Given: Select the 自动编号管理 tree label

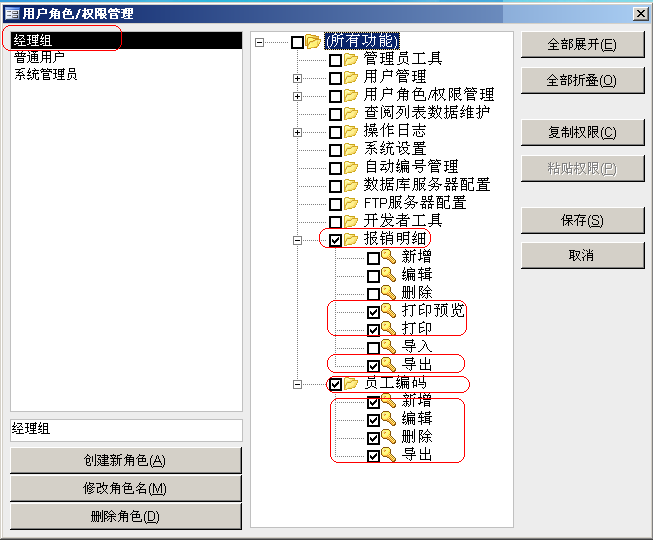Looking at the screenshot, I should click(411, 167).
